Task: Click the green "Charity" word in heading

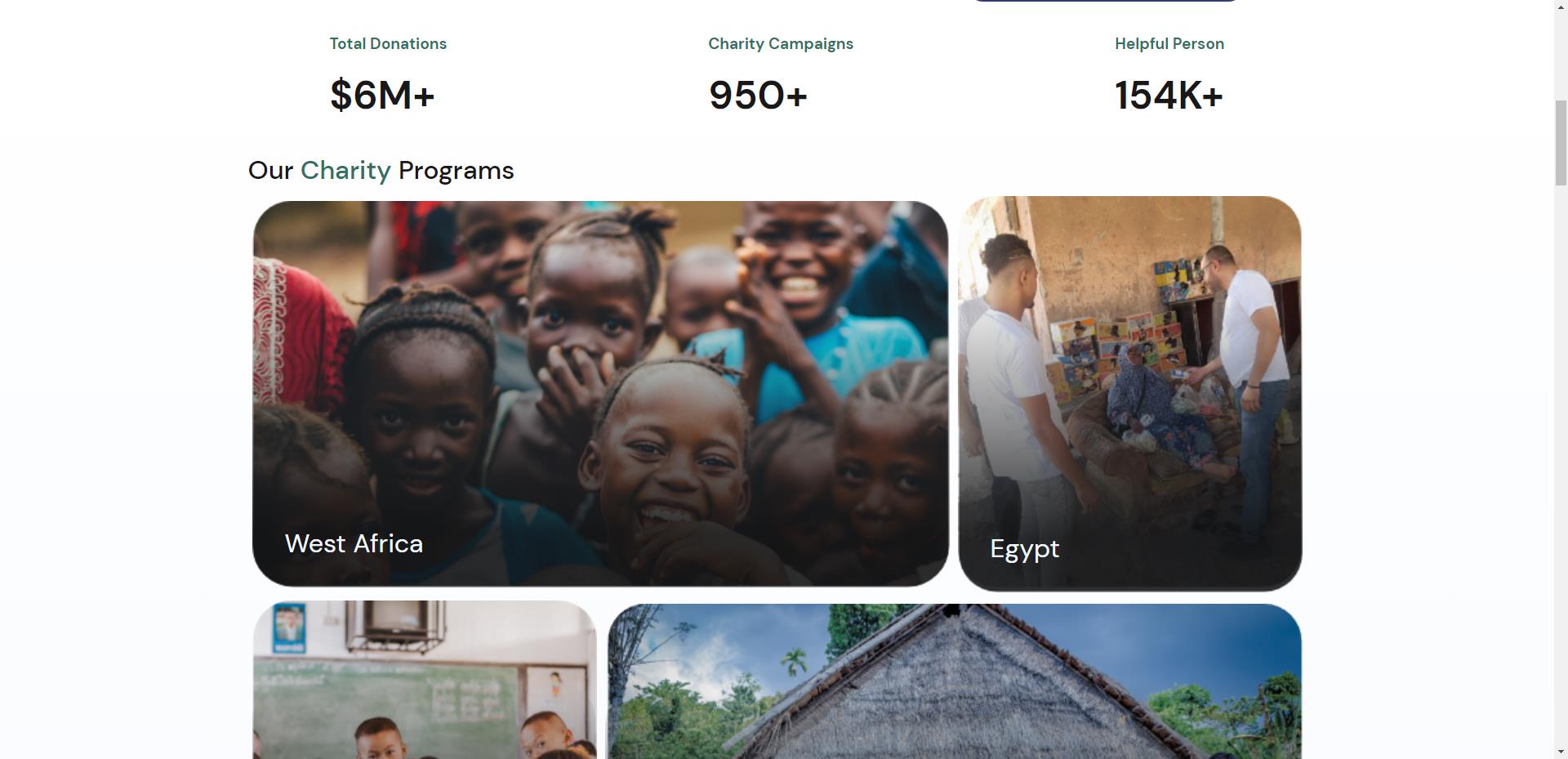Action: click(x=345, y=171)
